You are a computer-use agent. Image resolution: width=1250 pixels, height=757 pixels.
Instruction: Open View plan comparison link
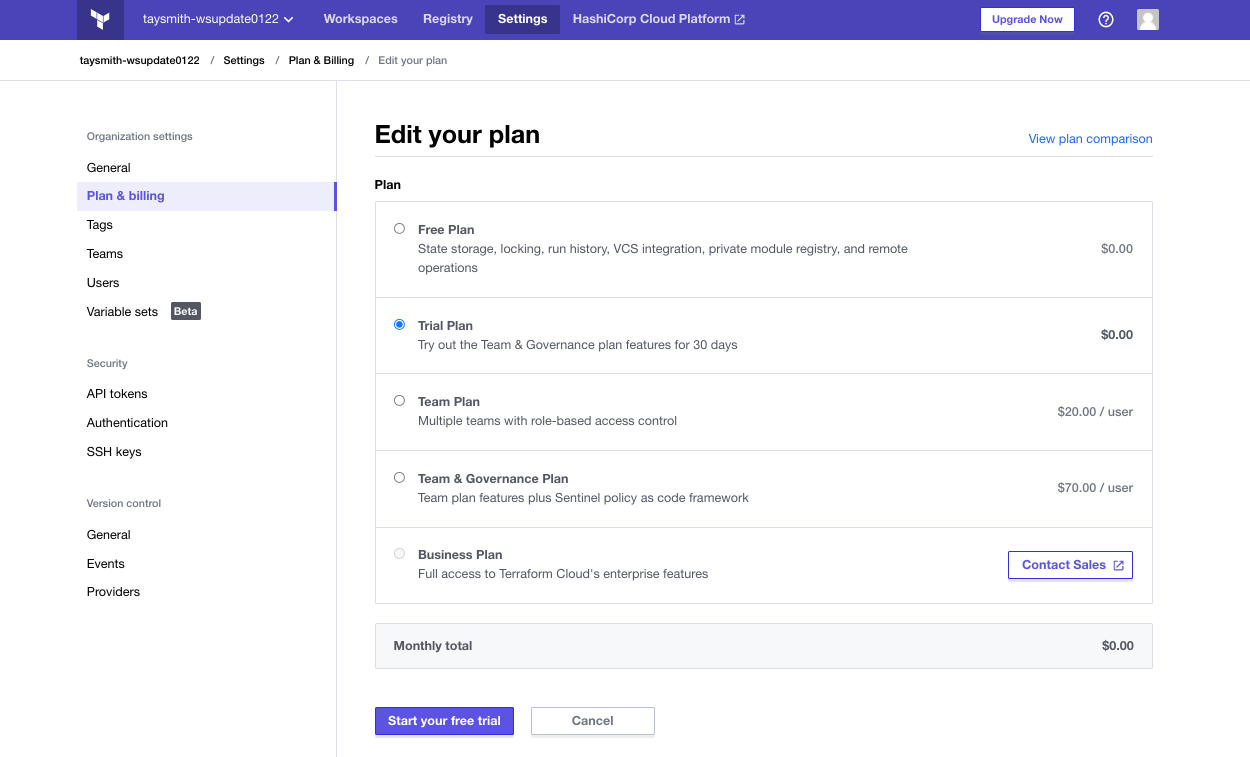point(1090,139)
